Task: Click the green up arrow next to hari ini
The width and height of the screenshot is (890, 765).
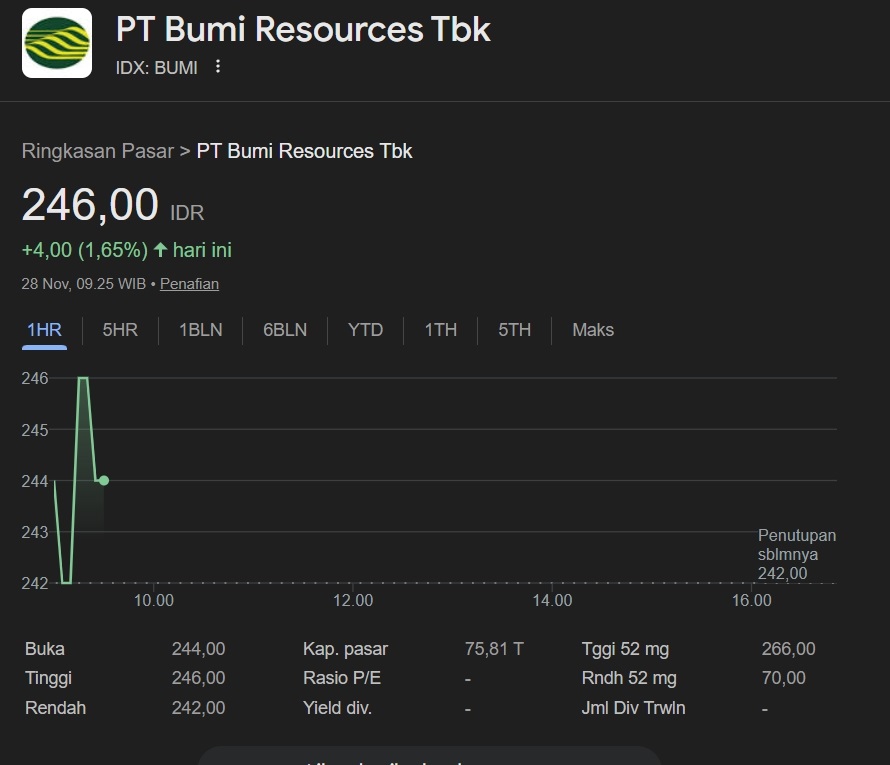Action: click(x=160, y=250)
